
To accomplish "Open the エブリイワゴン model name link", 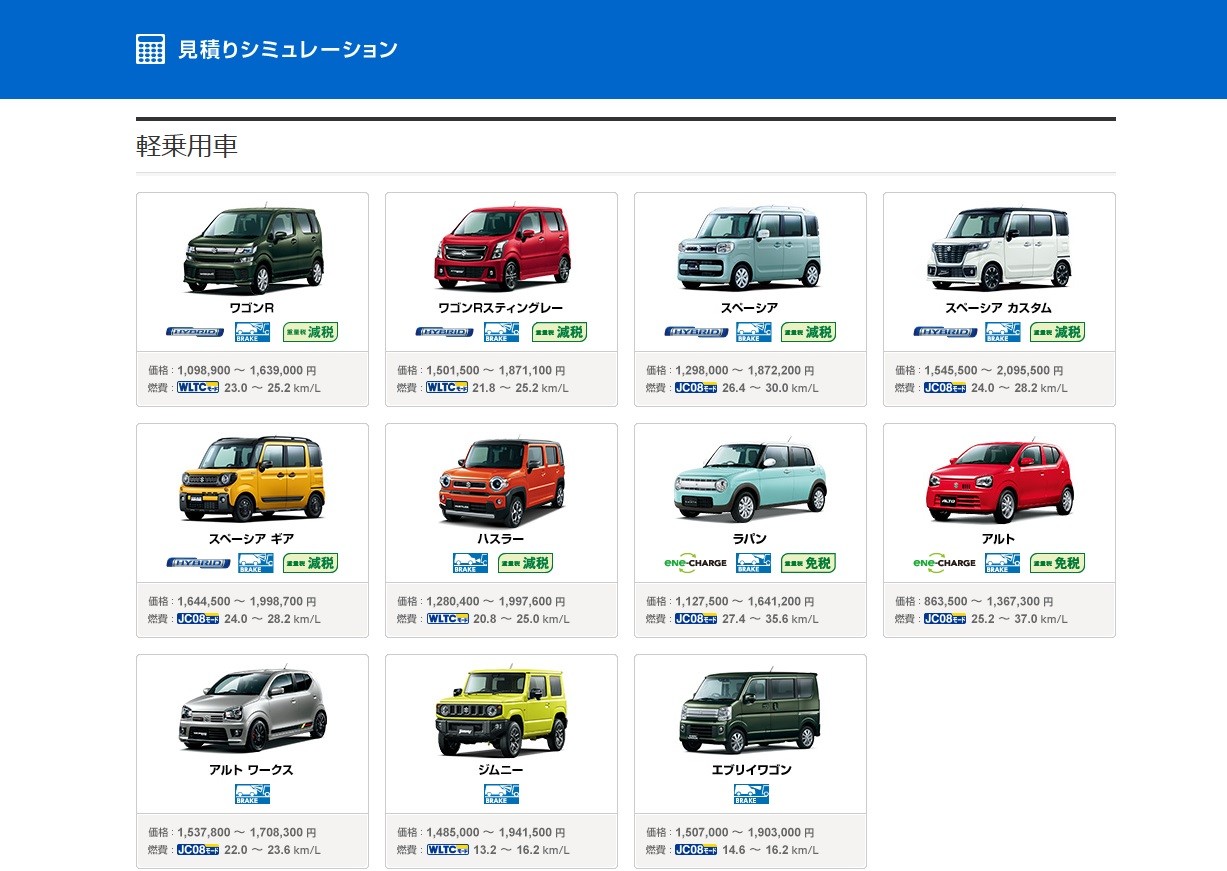I will pyautogui.click(x=750, y=770).
